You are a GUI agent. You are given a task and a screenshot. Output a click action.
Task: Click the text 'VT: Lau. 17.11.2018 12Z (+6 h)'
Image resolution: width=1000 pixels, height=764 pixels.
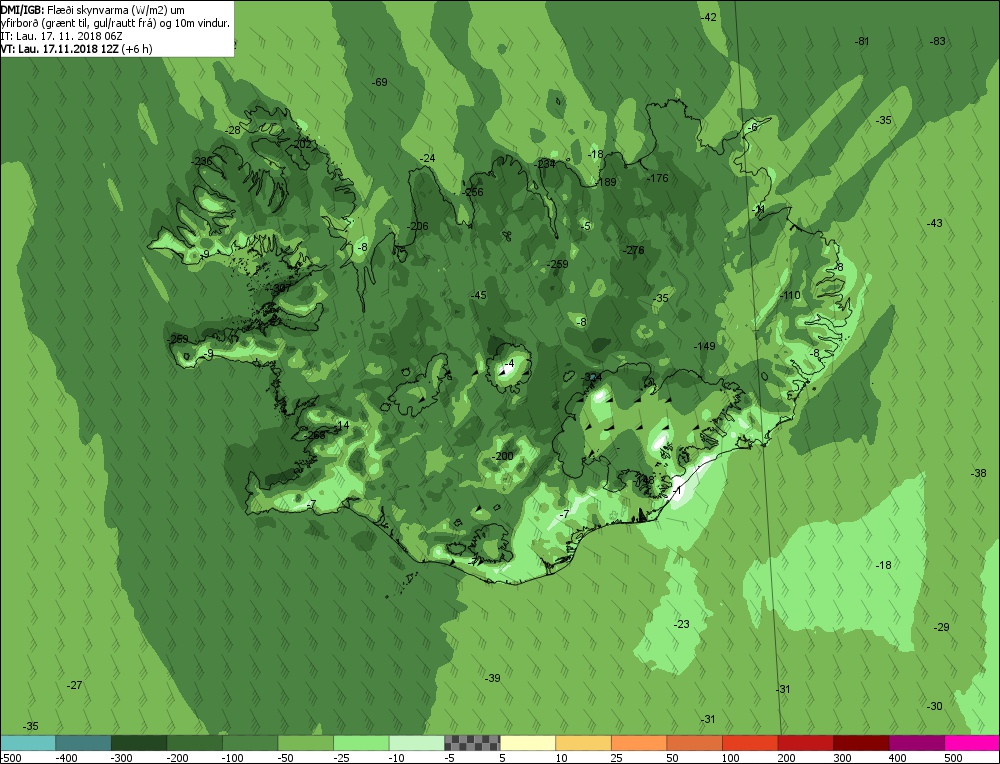76,48
